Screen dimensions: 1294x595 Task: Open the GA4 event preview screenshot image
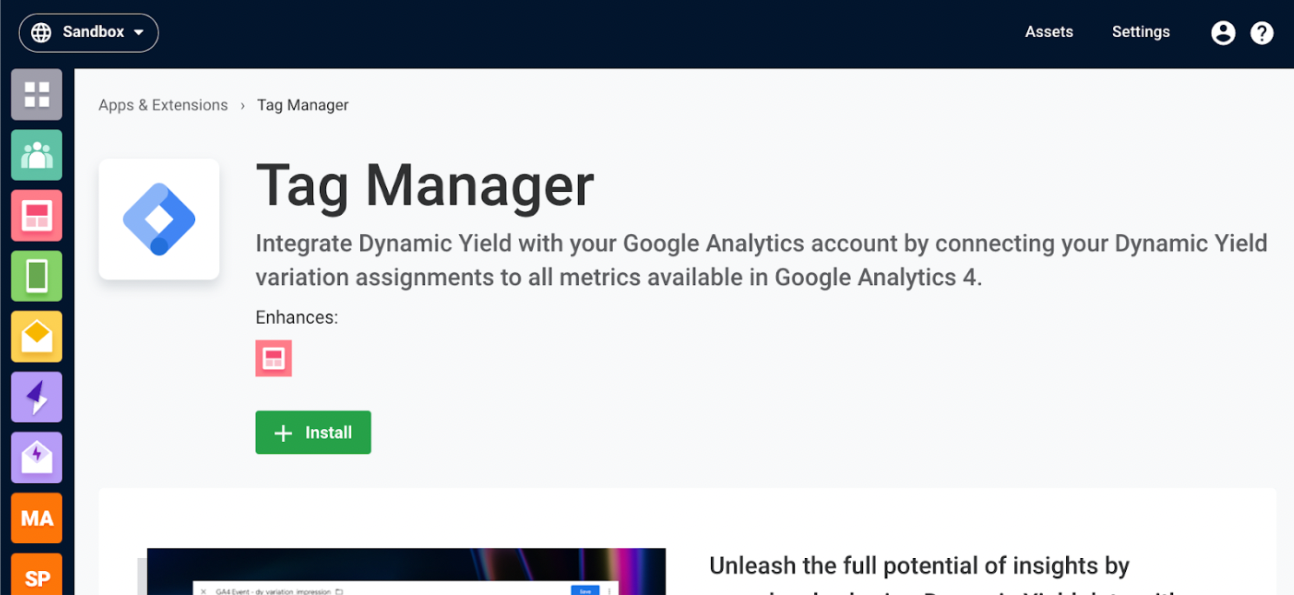[x=406, y=571]
